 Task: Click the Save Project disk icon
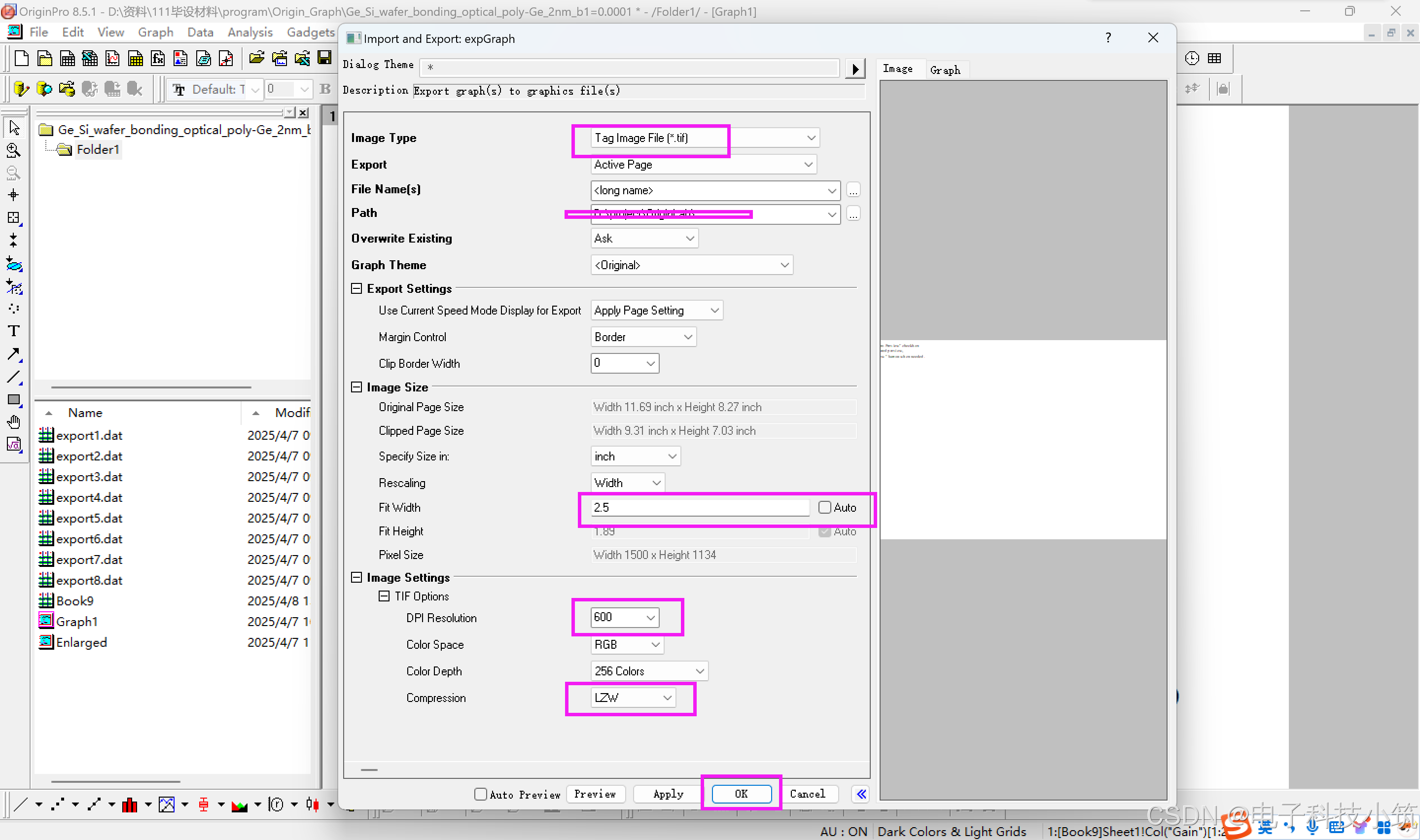[x=324, y=58]
